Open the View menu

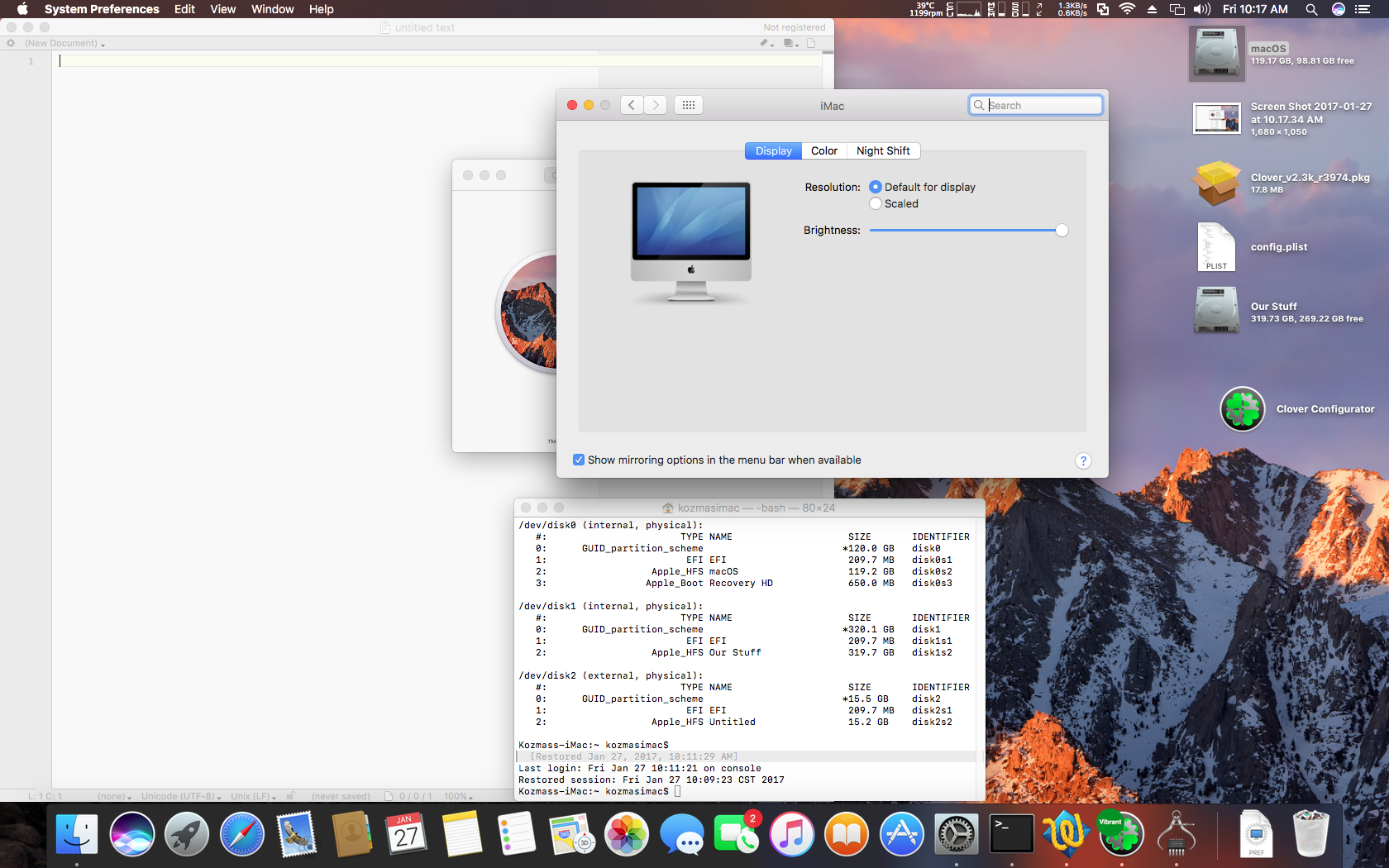[222, 9]
